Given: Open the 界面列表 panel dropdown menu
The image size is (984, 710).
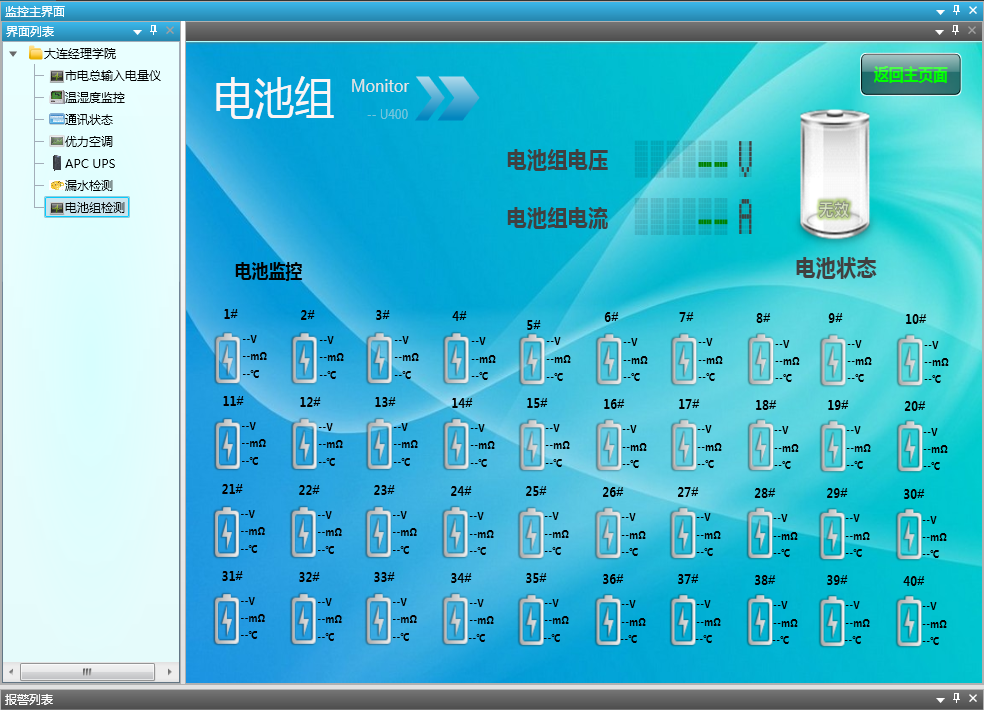Looking at the screenshot, I should pyautogui.click(x=137, y=30).
